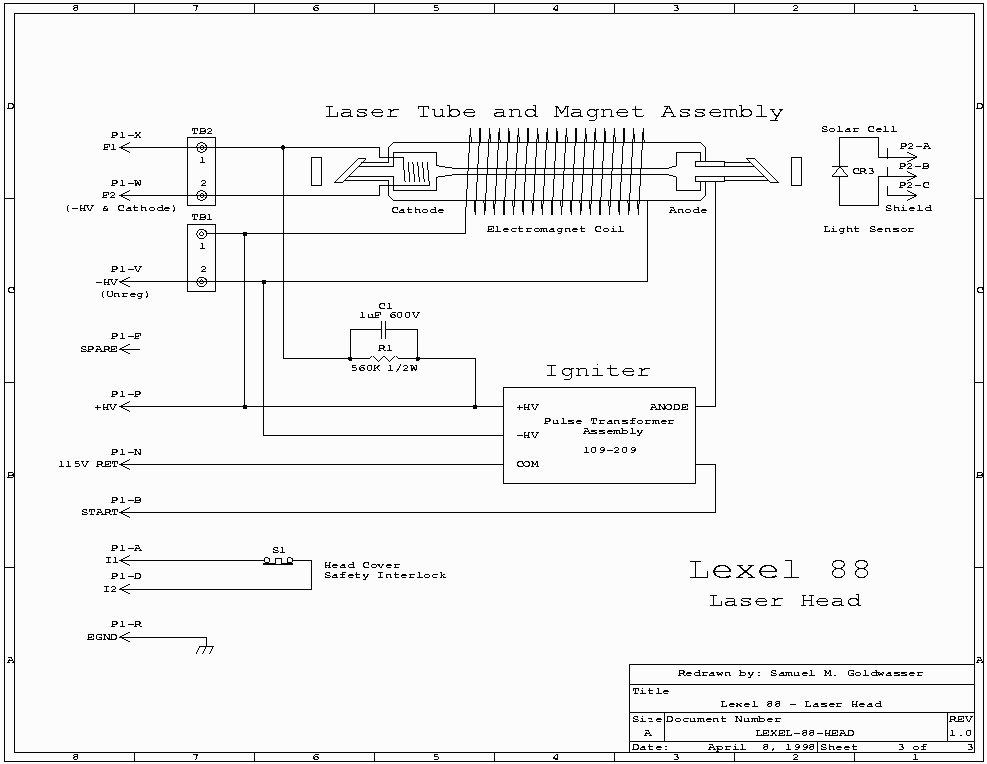Select the P1-B START connector label
987x764 pixels.
100,512
